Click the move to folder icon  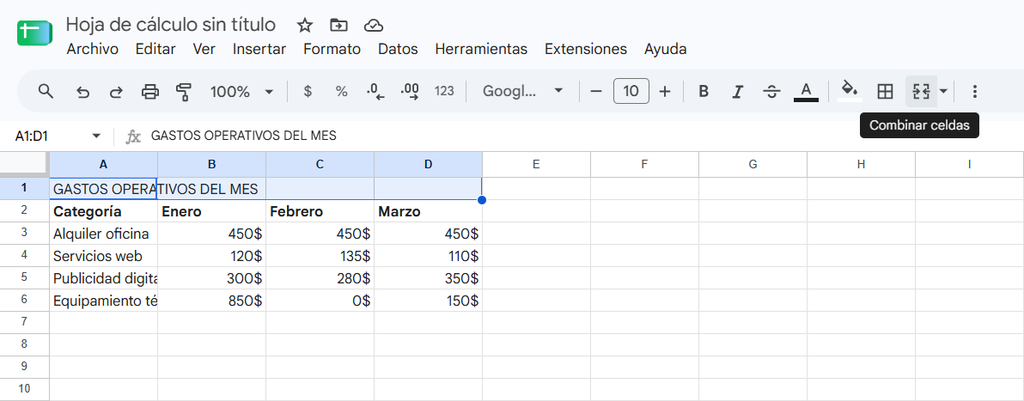click(338, 25)
